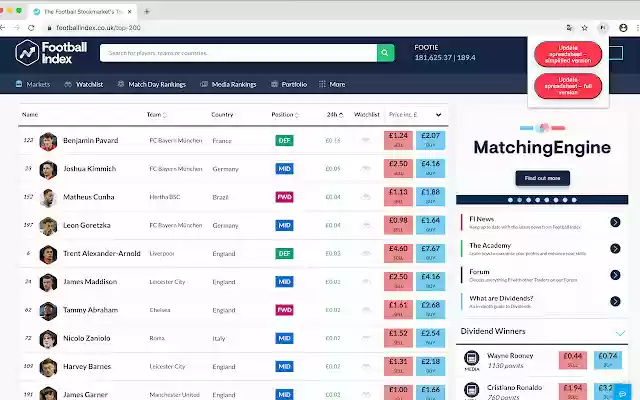
Task: Click the browser address bar URL
Action: click(x=98, y=28)
